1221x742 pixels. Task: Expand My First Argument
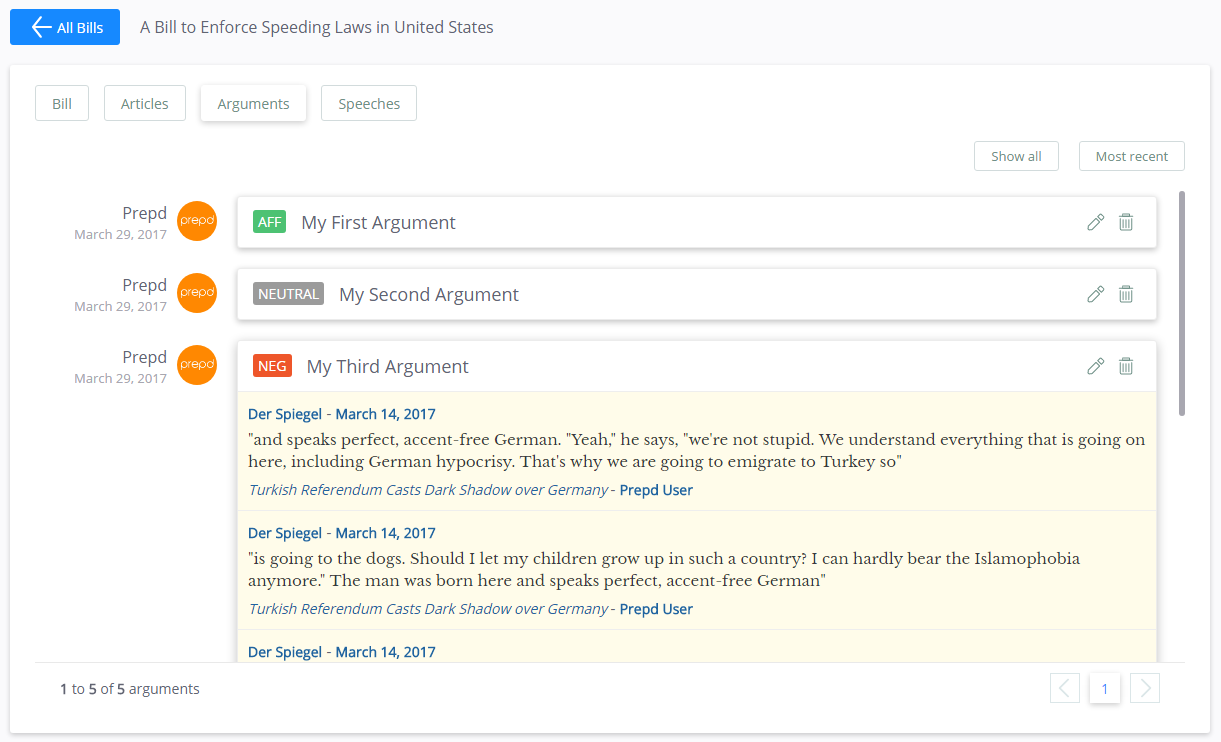[x=696, y=222]
